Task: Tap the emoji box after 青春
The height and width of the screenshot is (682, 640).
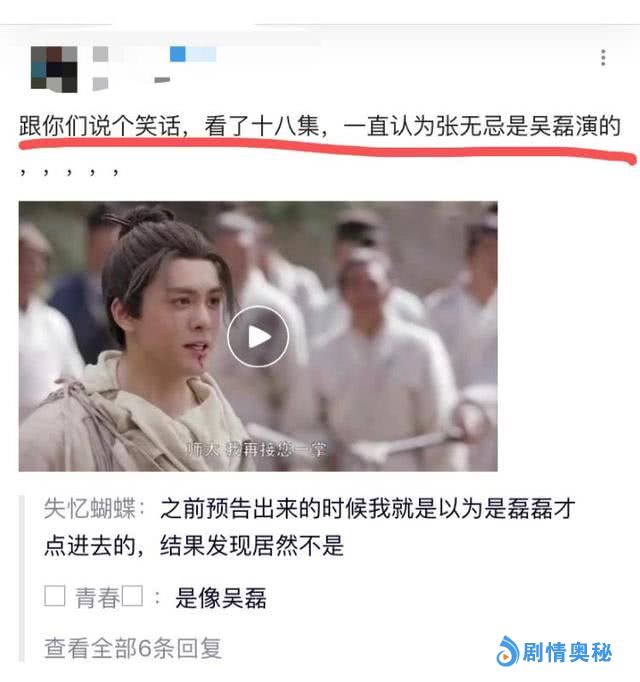Action: [132, 596]
